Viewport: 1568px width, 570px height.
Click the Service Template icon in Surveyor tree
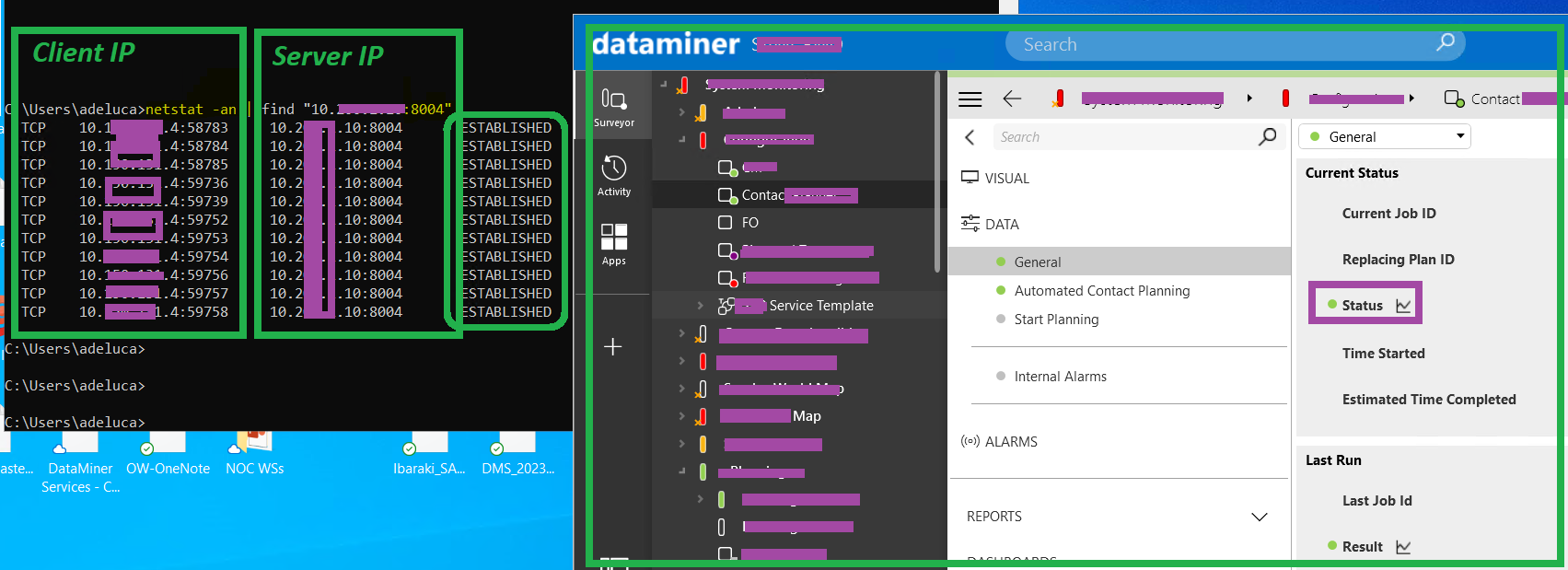pyautogui.click(x=726, y=306)
